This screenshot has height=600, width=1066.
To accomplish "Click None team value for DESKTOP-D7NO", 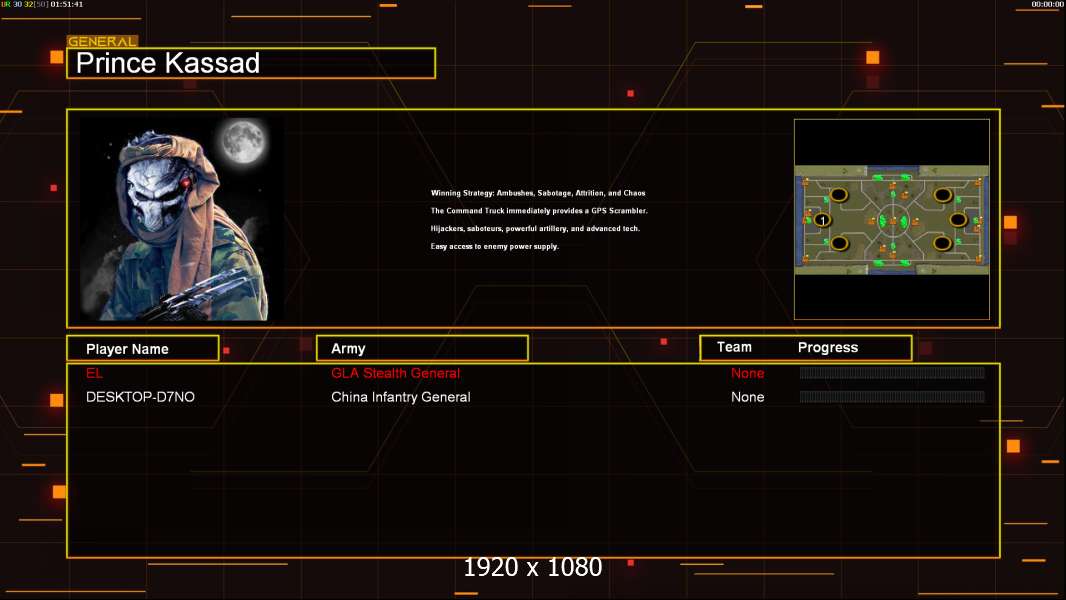I will coord(747,397).
